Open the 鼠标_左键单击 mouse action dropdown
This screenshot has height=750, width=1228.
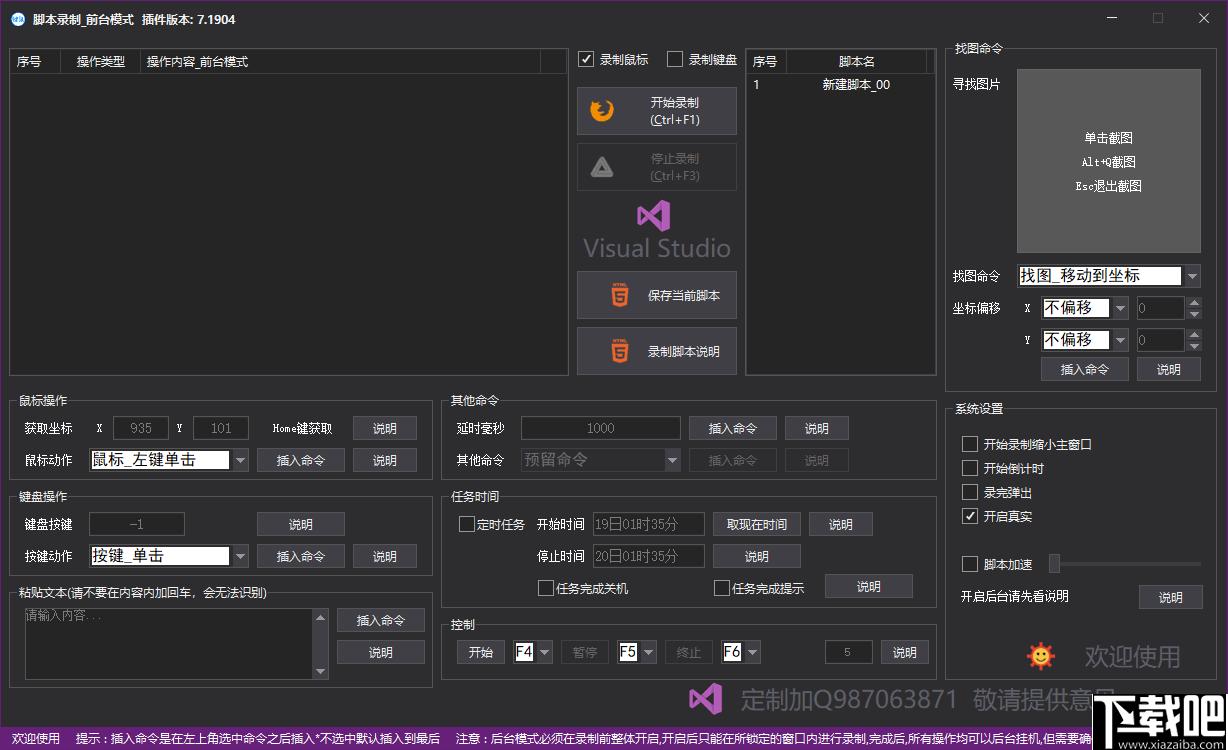tap(240, 460)
